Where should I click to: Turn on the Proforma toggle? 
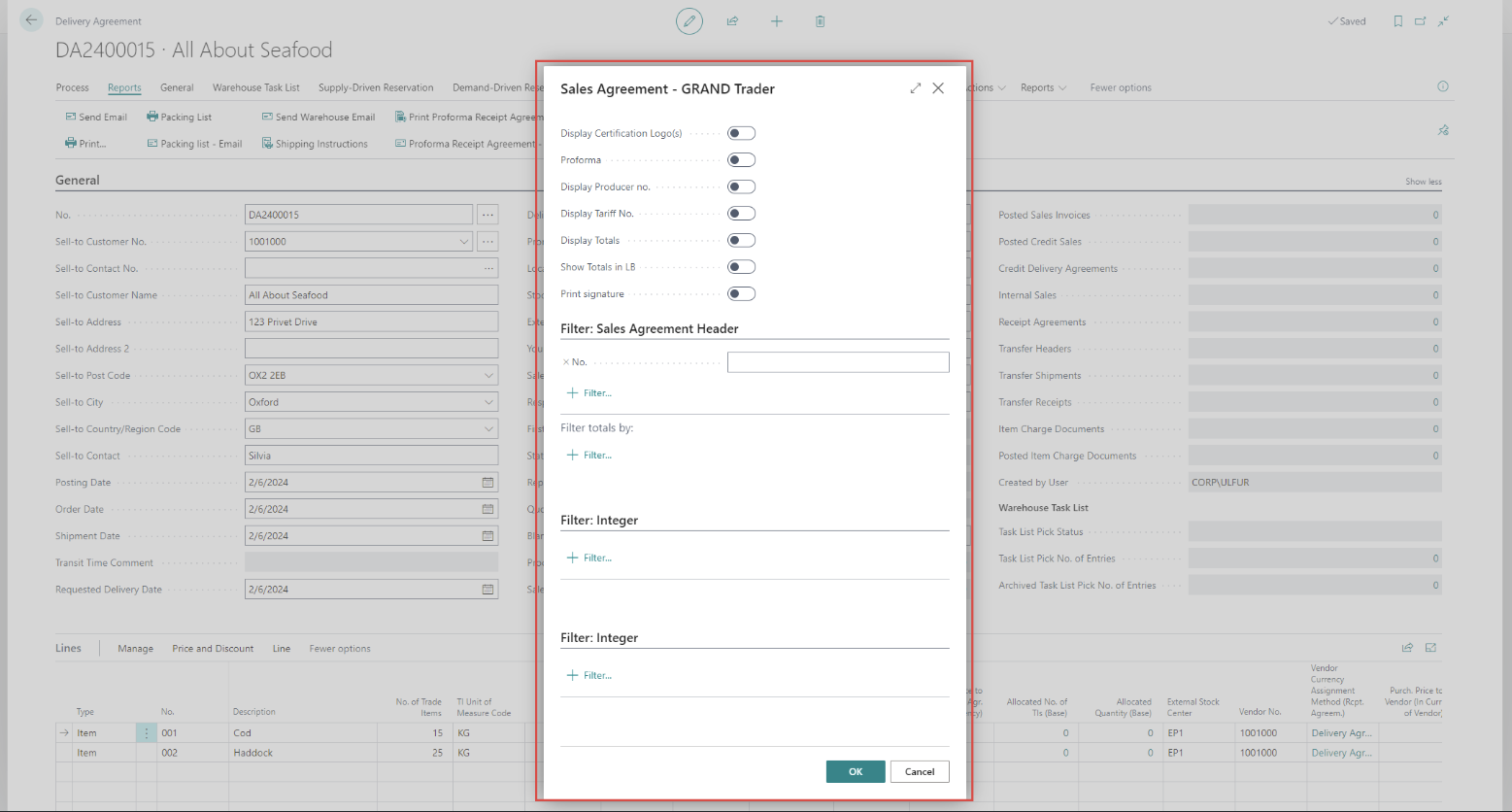(741, 160)
